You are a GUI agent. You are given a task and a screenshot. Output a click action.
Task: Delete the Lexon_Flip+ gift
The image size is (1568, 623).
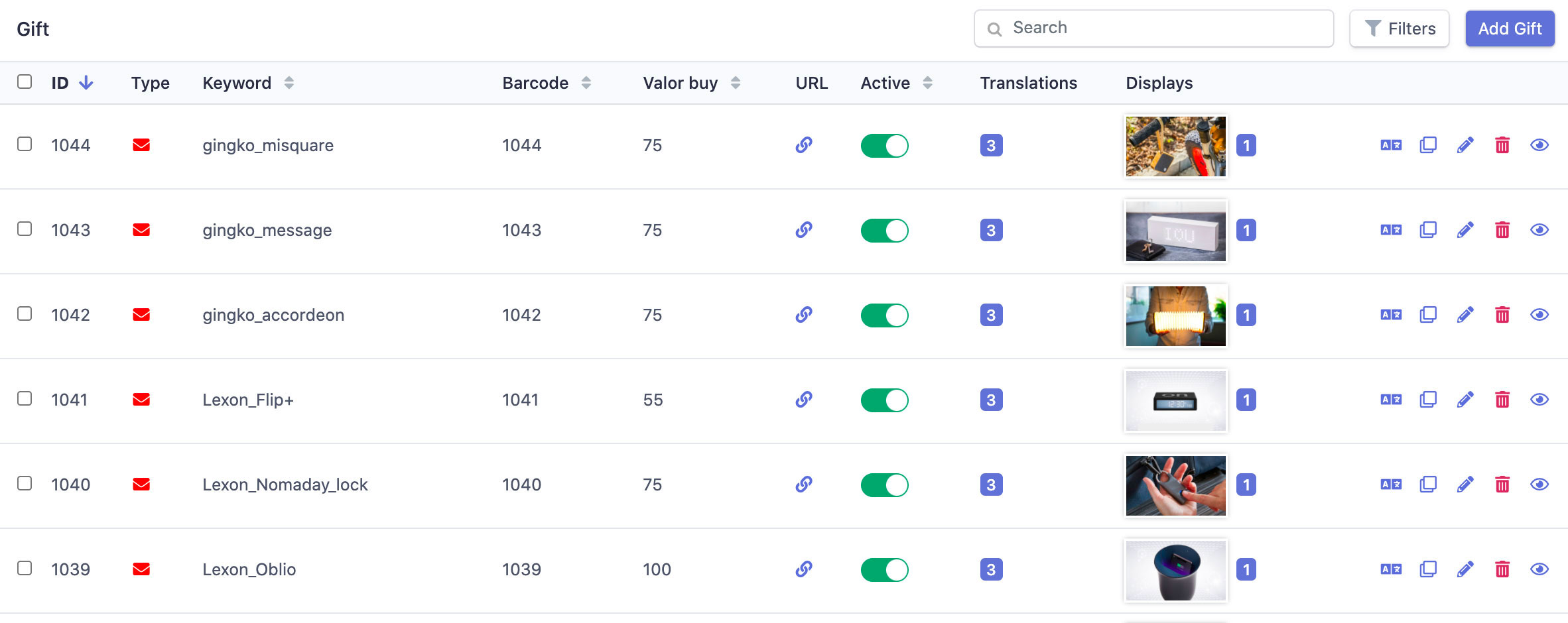(1502, 400)
